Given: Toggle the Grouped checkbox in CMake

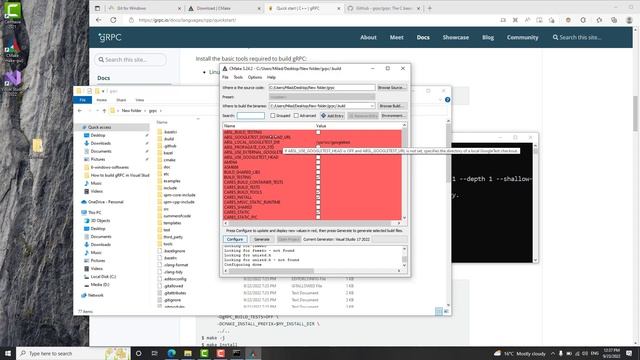Looking at the screenshot, I should click(x=273, y=116).
